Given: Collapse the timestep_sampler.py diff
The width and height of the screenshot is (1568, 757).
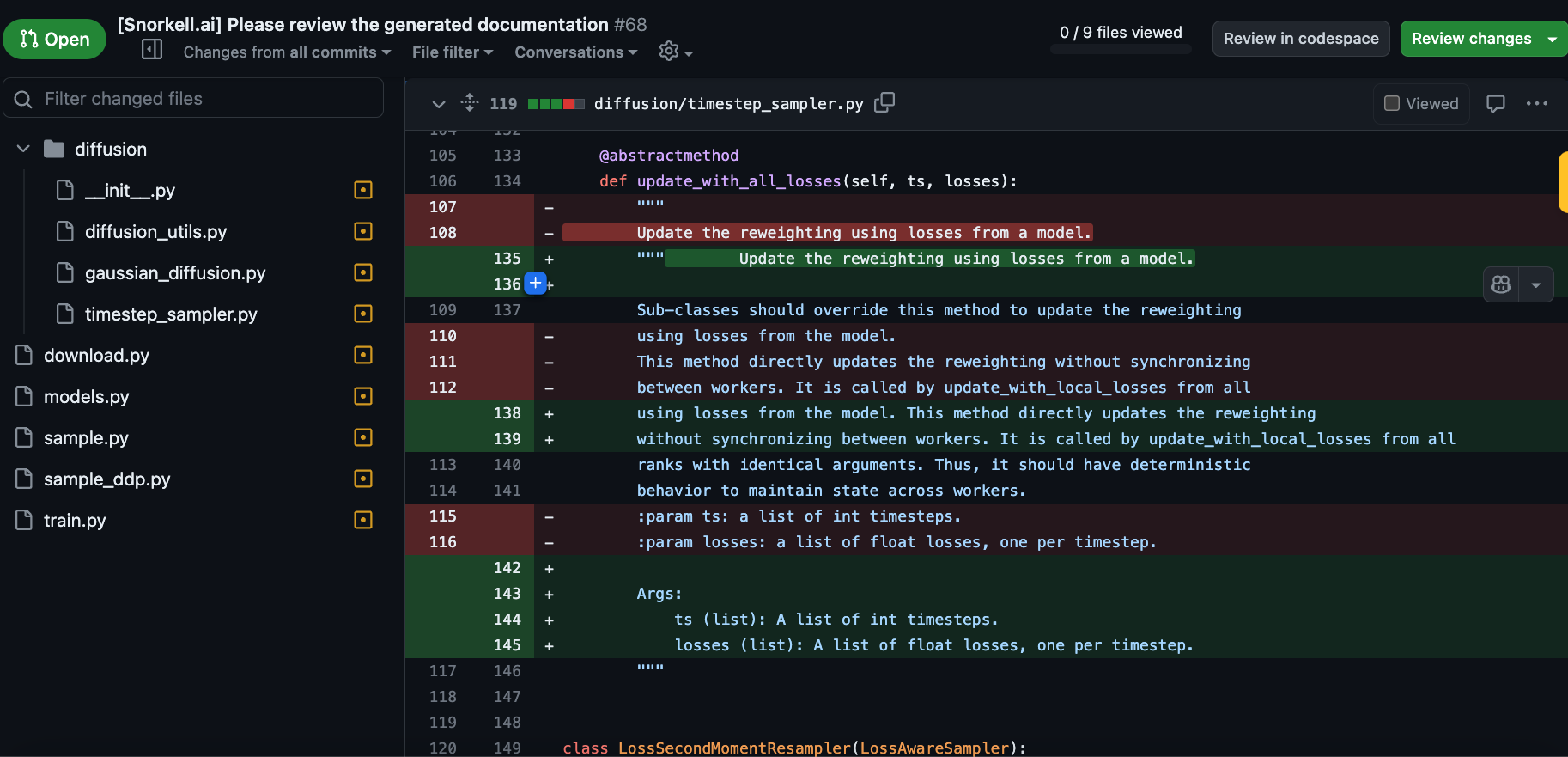Looking at the screenshot, I should point(438,104).
